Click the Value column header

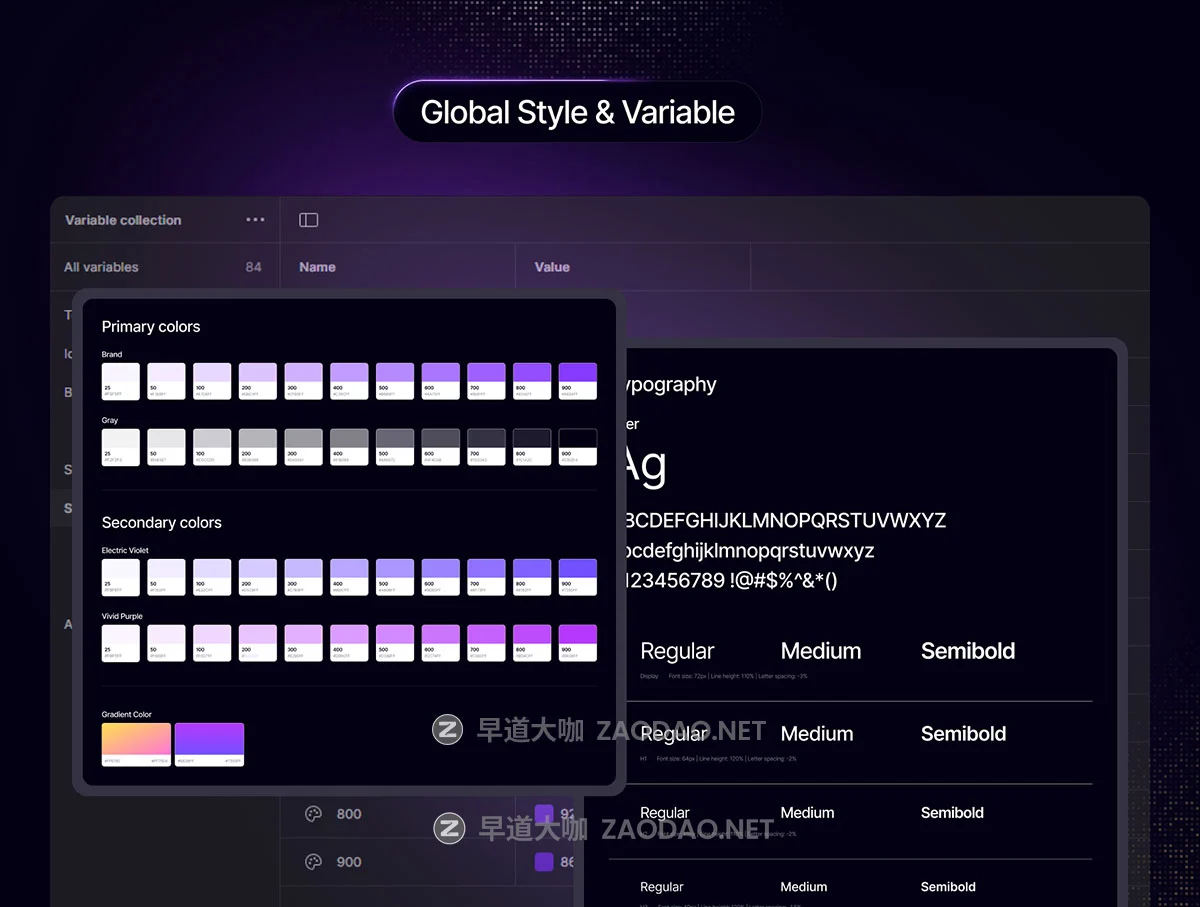551,267
